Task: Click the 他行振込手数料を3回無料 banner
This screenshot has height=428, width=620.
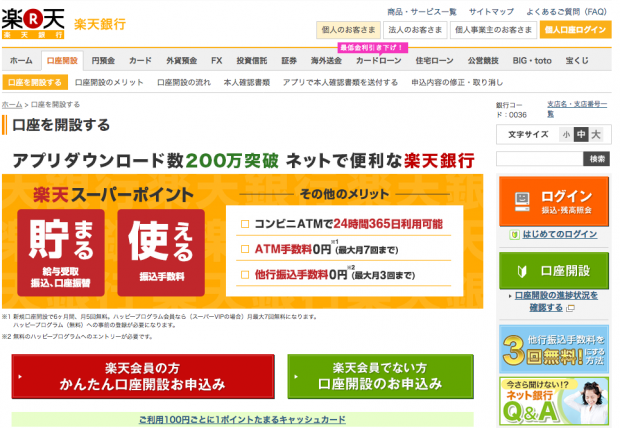Action: click(554, 349)
